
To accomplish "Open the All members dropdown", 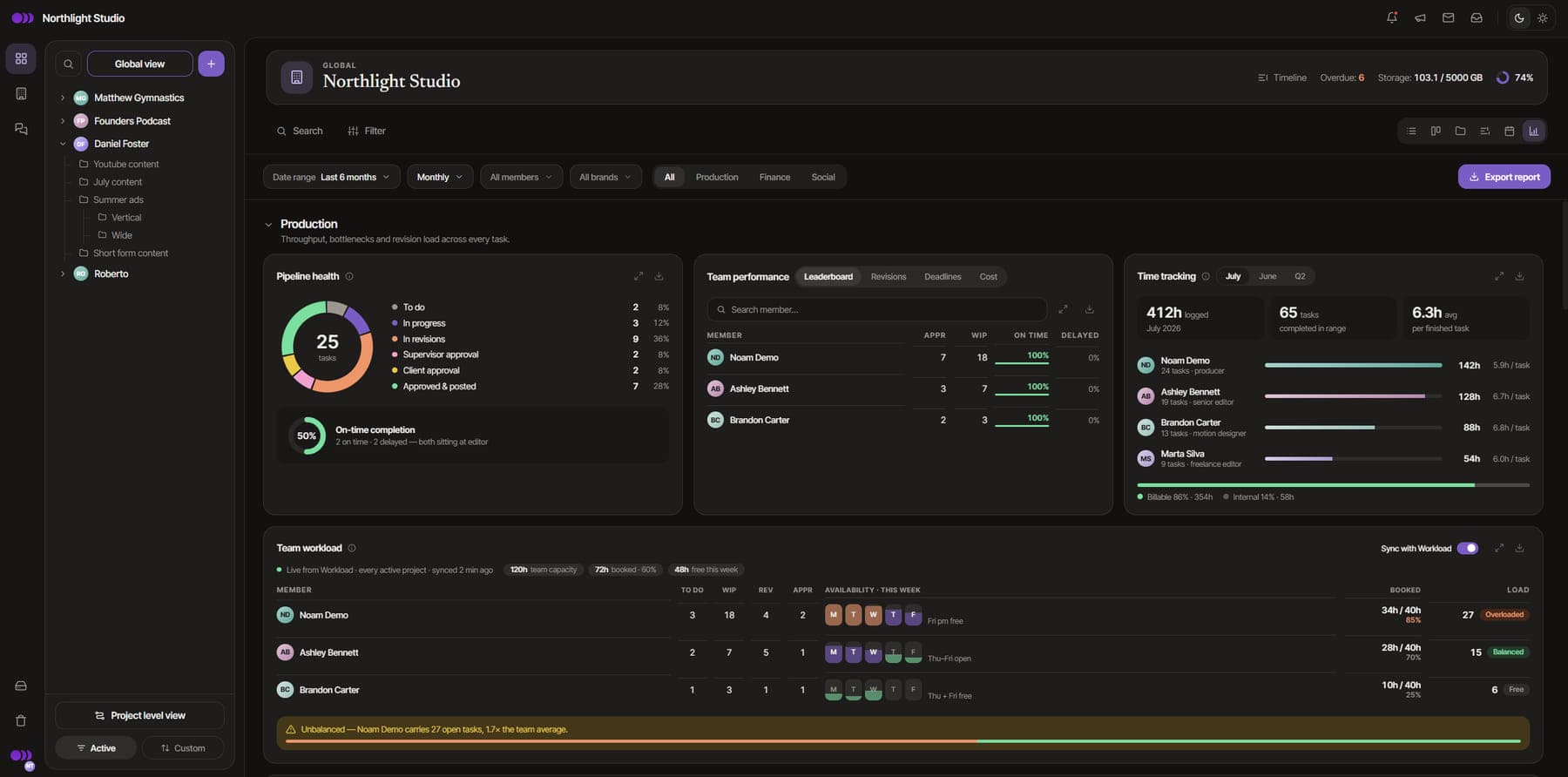I will click(x=521, y=177).
